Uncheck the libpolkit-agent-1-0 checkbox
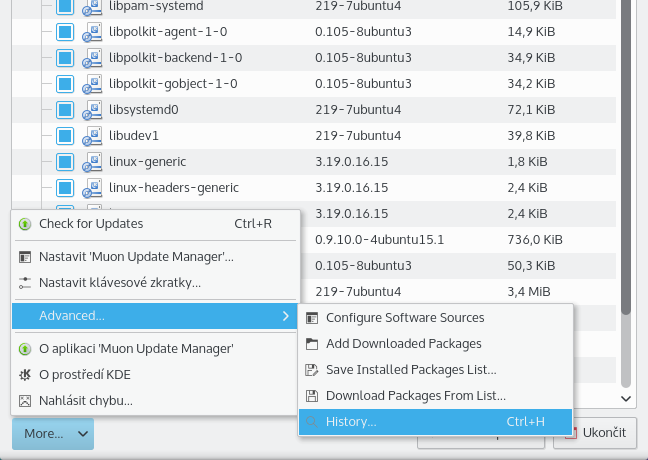 [x=65, y=32]
